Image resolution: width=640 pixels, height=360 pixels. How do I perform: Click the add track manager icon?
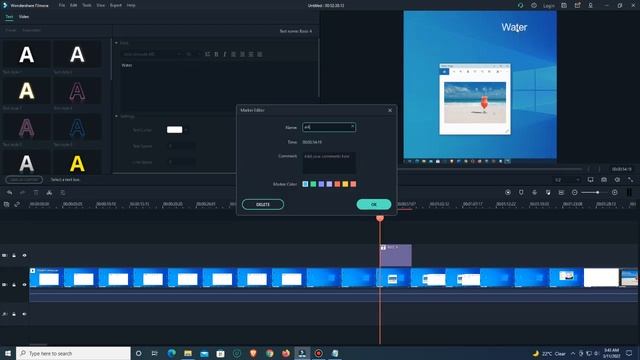7,204
